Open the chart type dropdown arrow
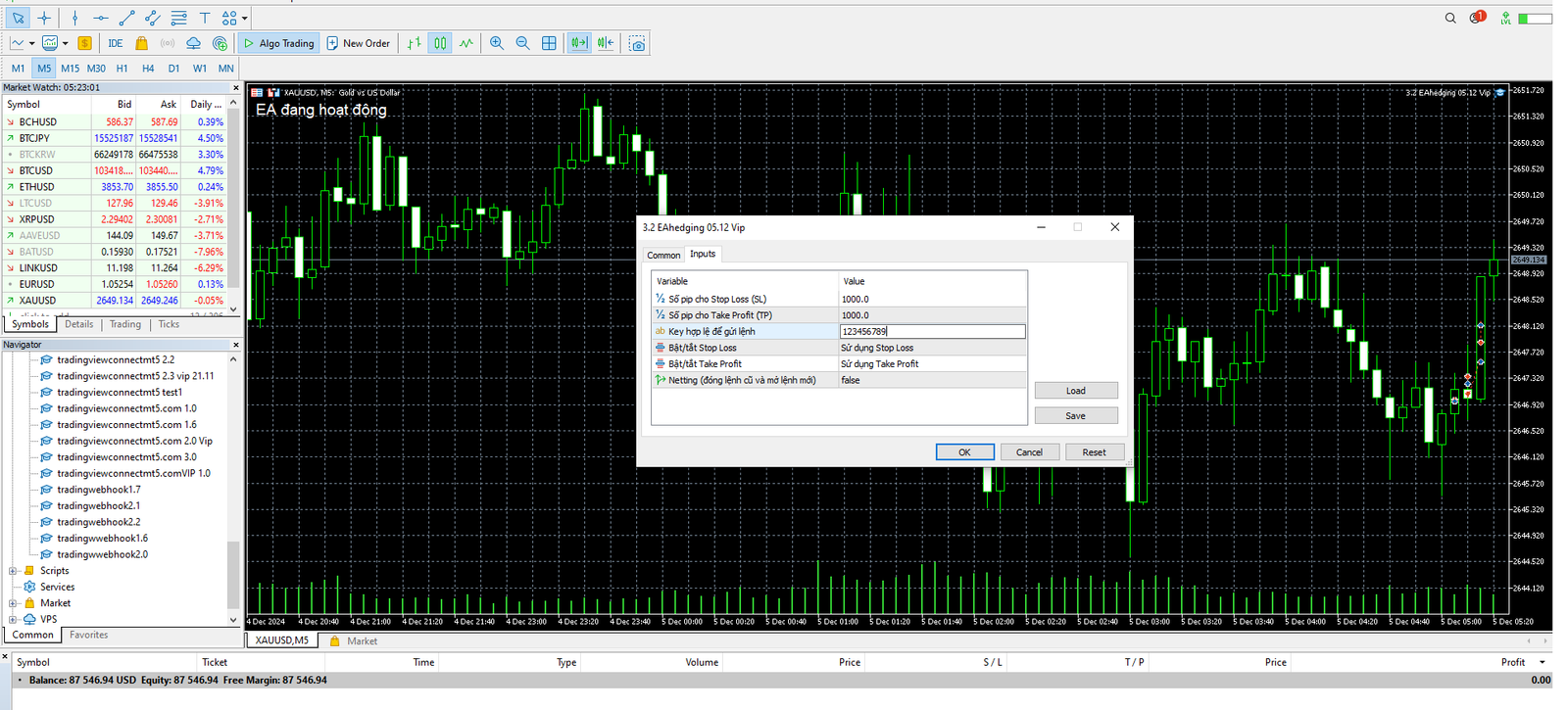 (31, 43)
